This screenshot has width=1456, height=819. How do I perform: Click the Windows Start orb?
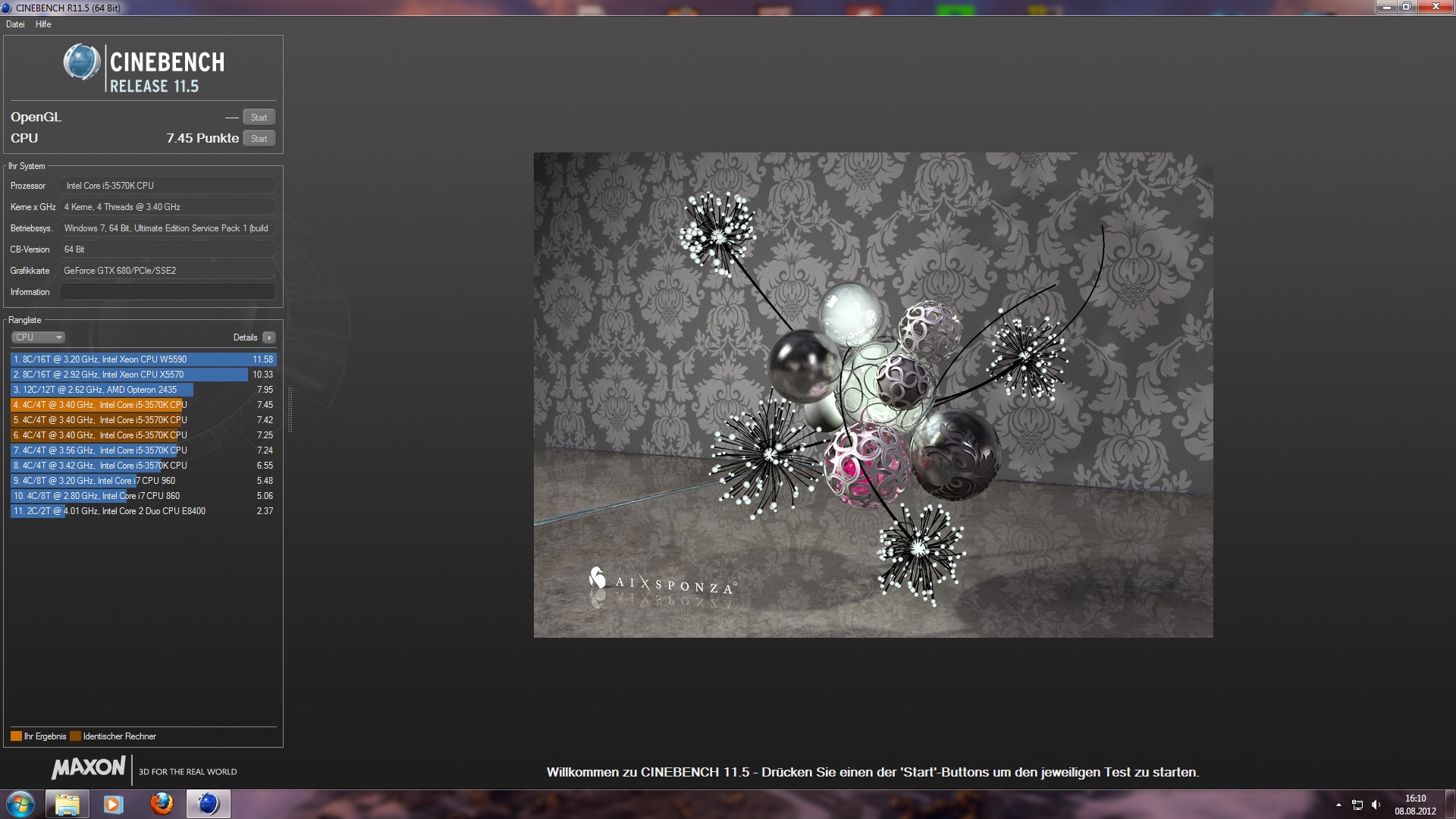point(20,804)
